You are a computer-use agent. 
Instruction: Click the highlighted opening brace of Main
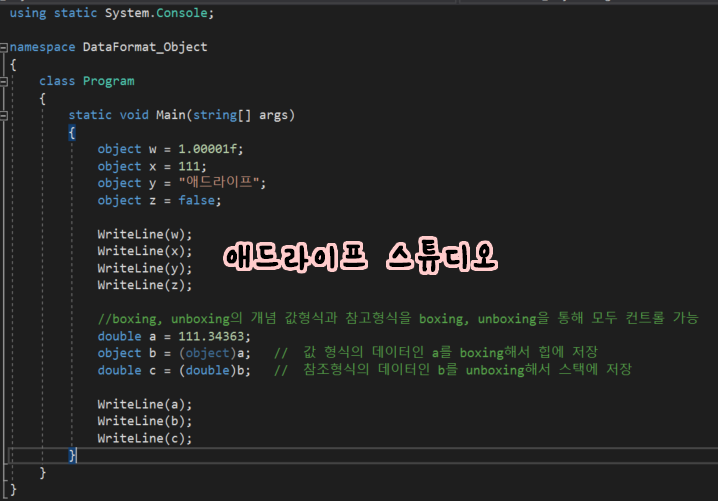(72, 133)
